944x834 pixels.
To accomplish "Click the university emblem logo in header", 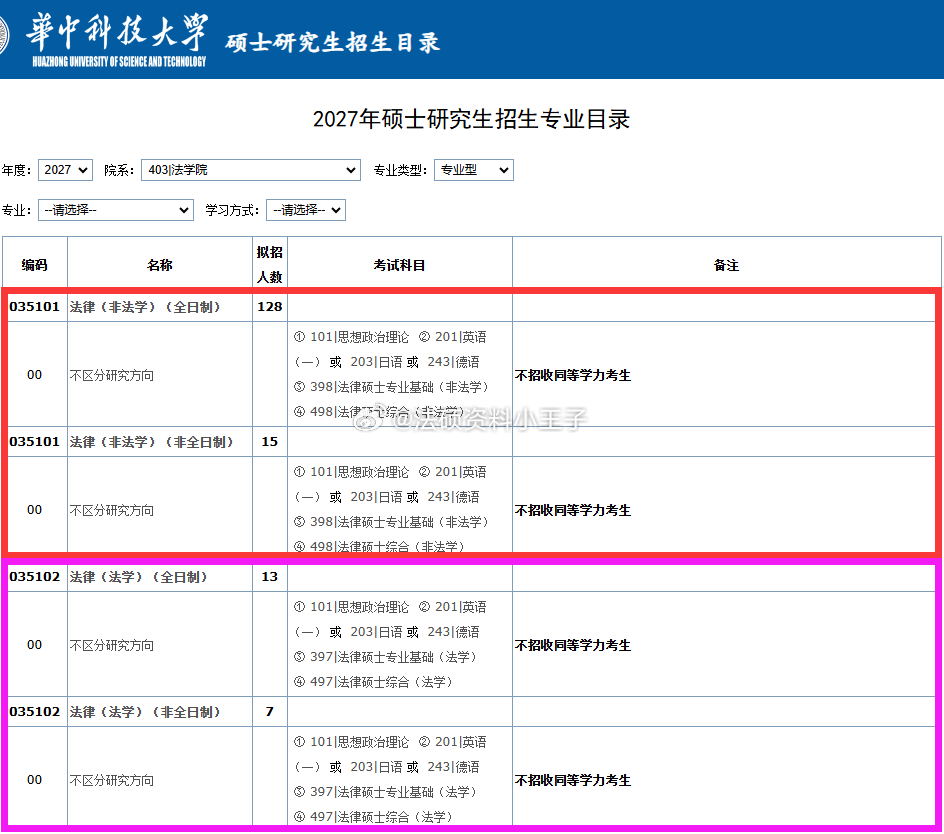I will click(4, 36).
